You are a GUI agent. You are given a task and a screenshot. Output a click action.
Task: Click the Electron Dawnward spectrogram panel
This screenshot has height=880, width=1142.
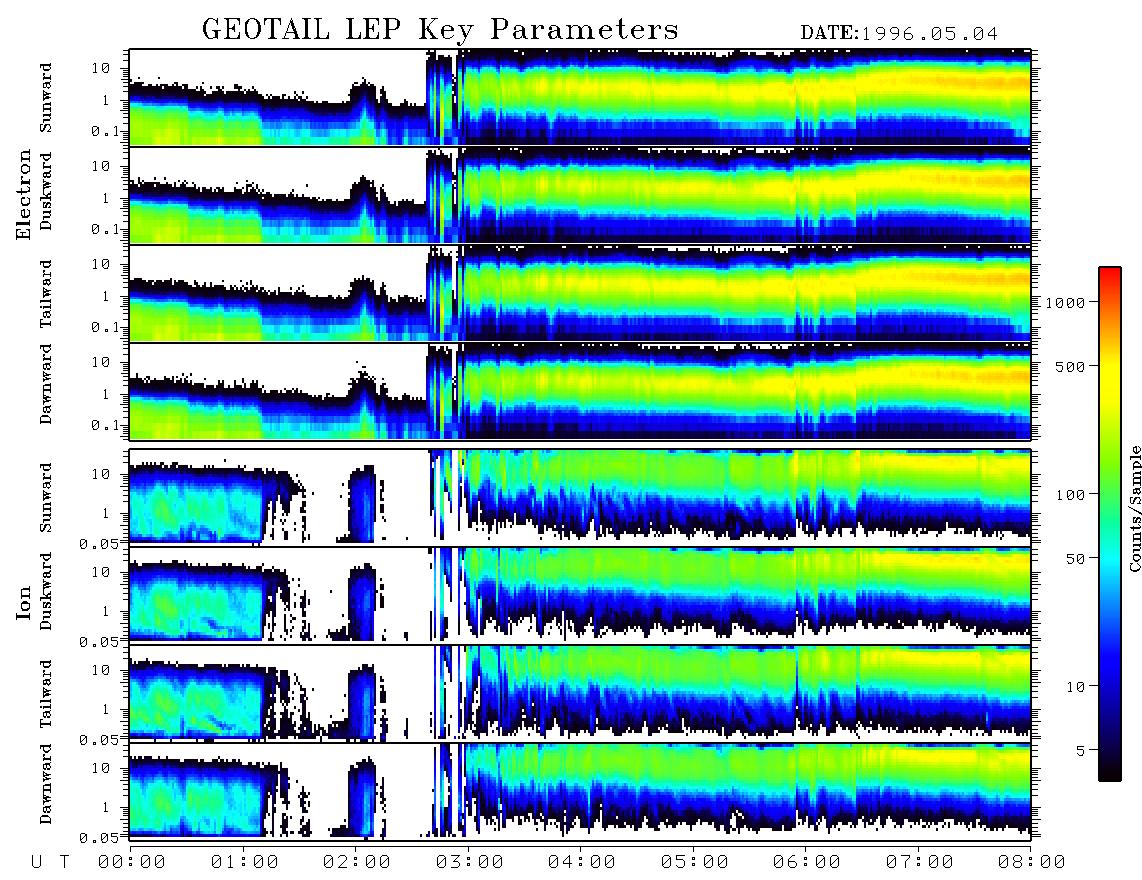pos(580,391)
